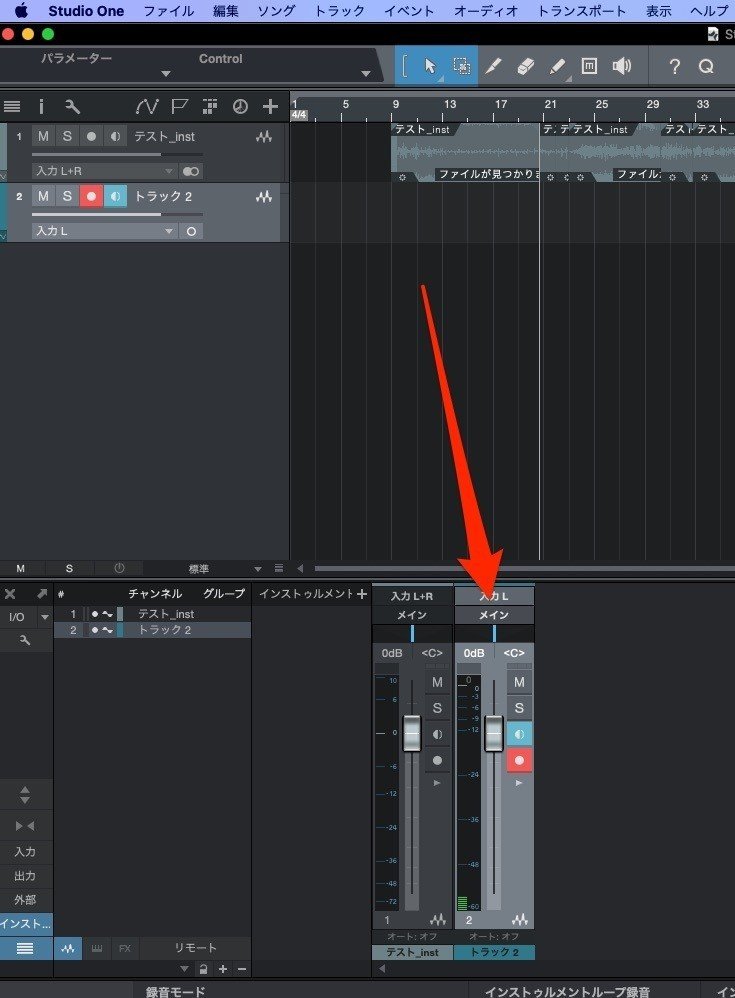Open the ソング menu
735x998 pixels.
click(276, 11)
